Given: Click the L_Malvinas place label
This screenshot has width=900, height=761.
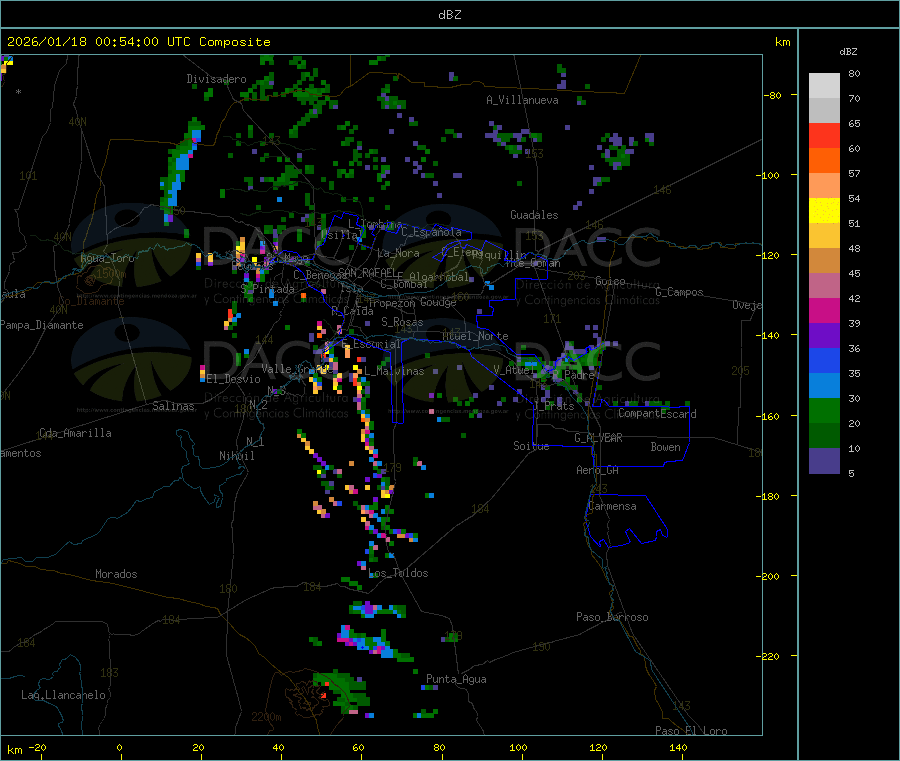Looking at the screenshot, I should pyautogui.click(x=394, y=371).
